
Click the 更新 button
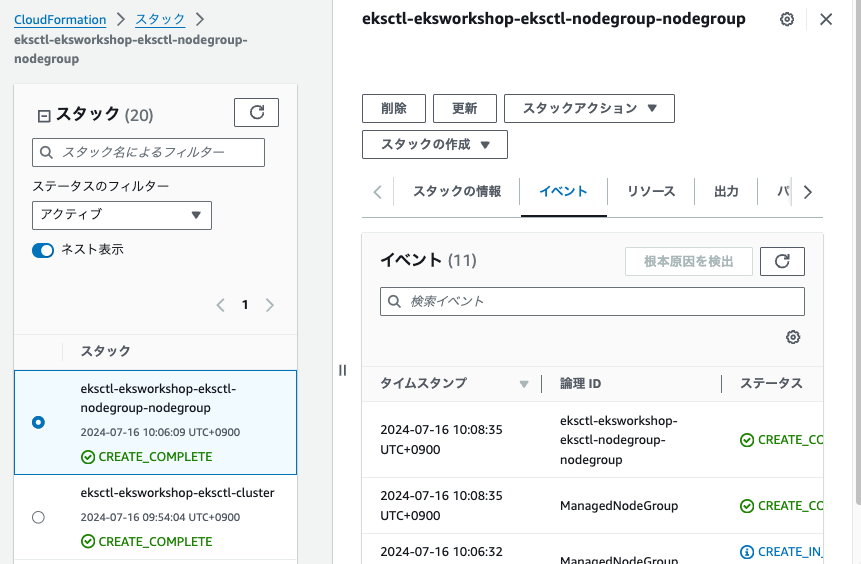pyautogui.click(x=465, y=109)
